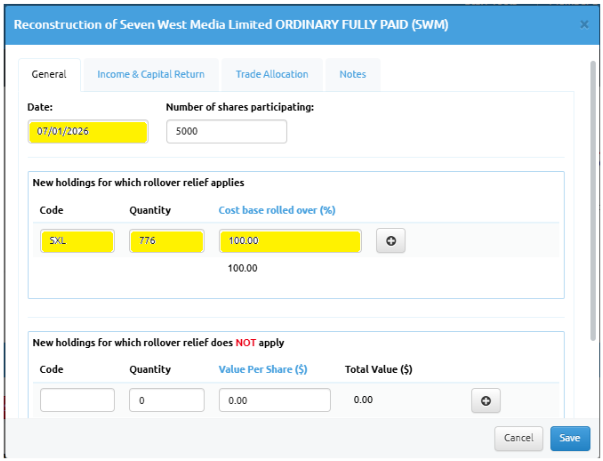Select the Notes tab
The height and width of the screenshot is (461, 603).
352,74
